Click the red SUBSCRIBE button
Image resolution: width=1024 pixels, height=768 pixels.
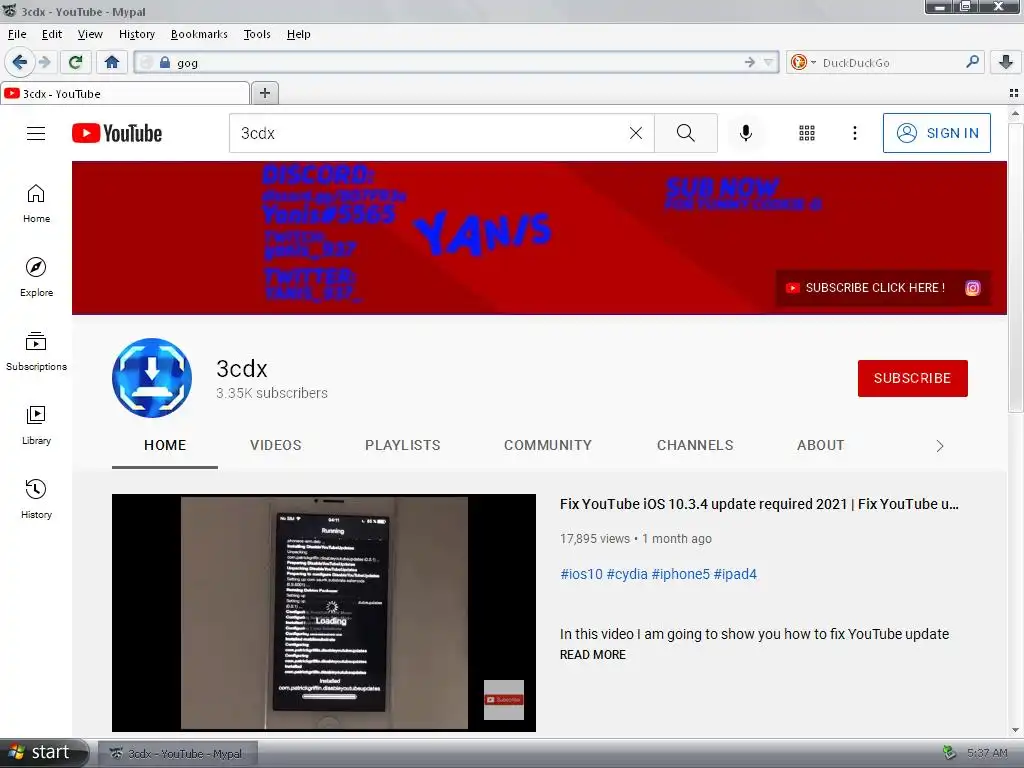pos(912,378)
